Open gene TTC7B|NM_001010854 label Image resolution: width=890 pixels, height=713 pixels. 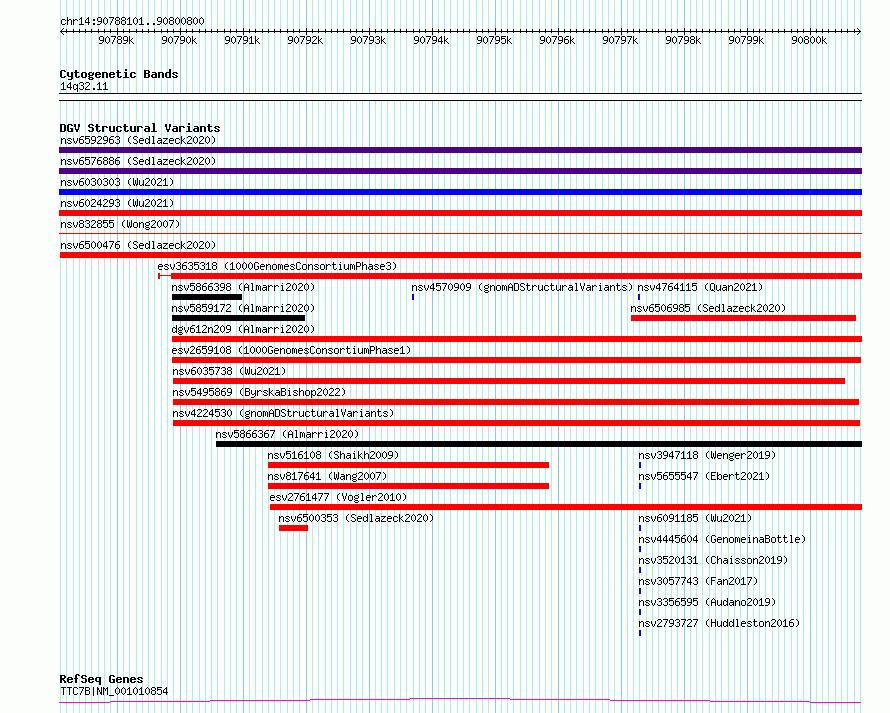point(114,691)
